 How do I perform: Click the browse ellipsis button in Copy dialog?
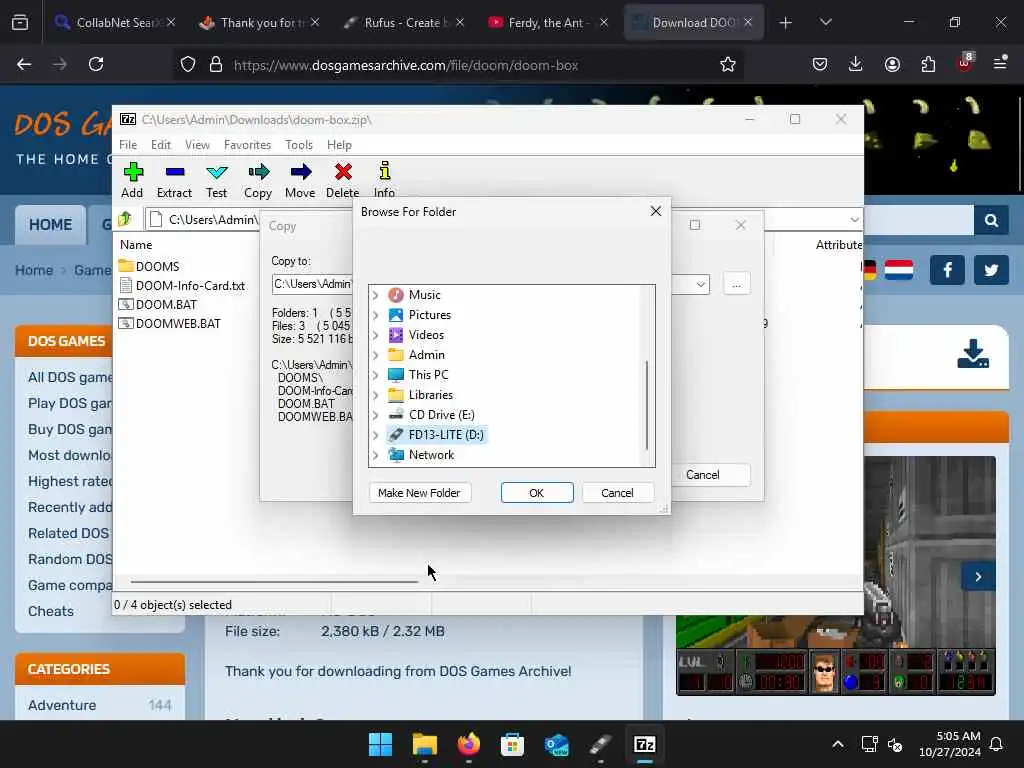click(737, 284)
